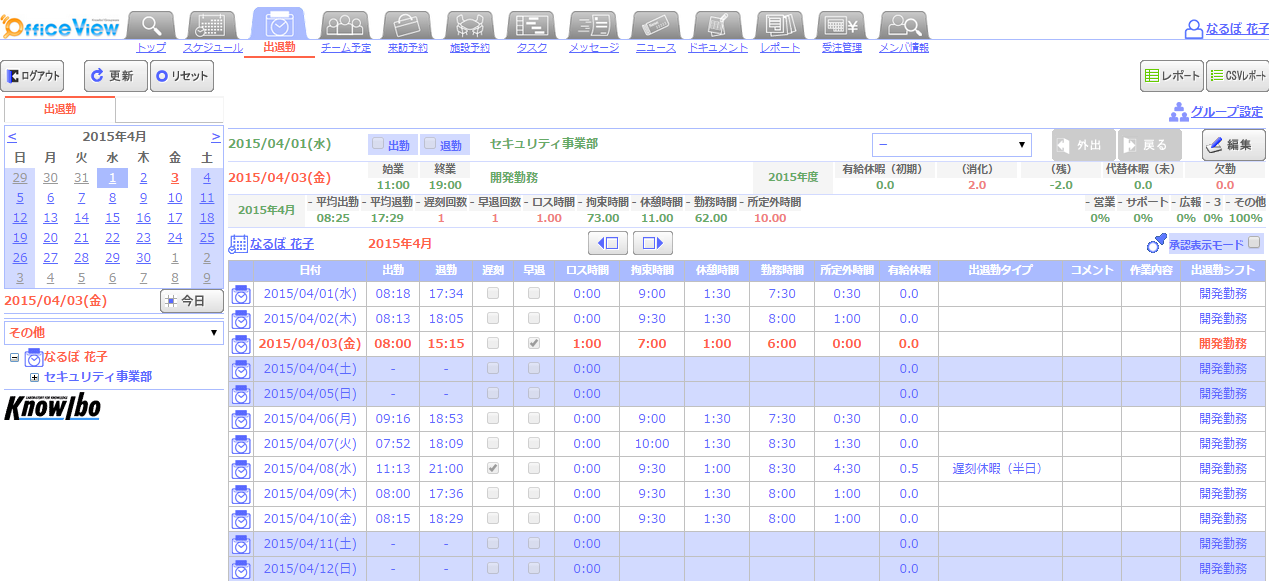The width and height of the screenshot is (1269, 581).
Task: Open the 施設予約 meeting room icon
Action: point(469,24)
